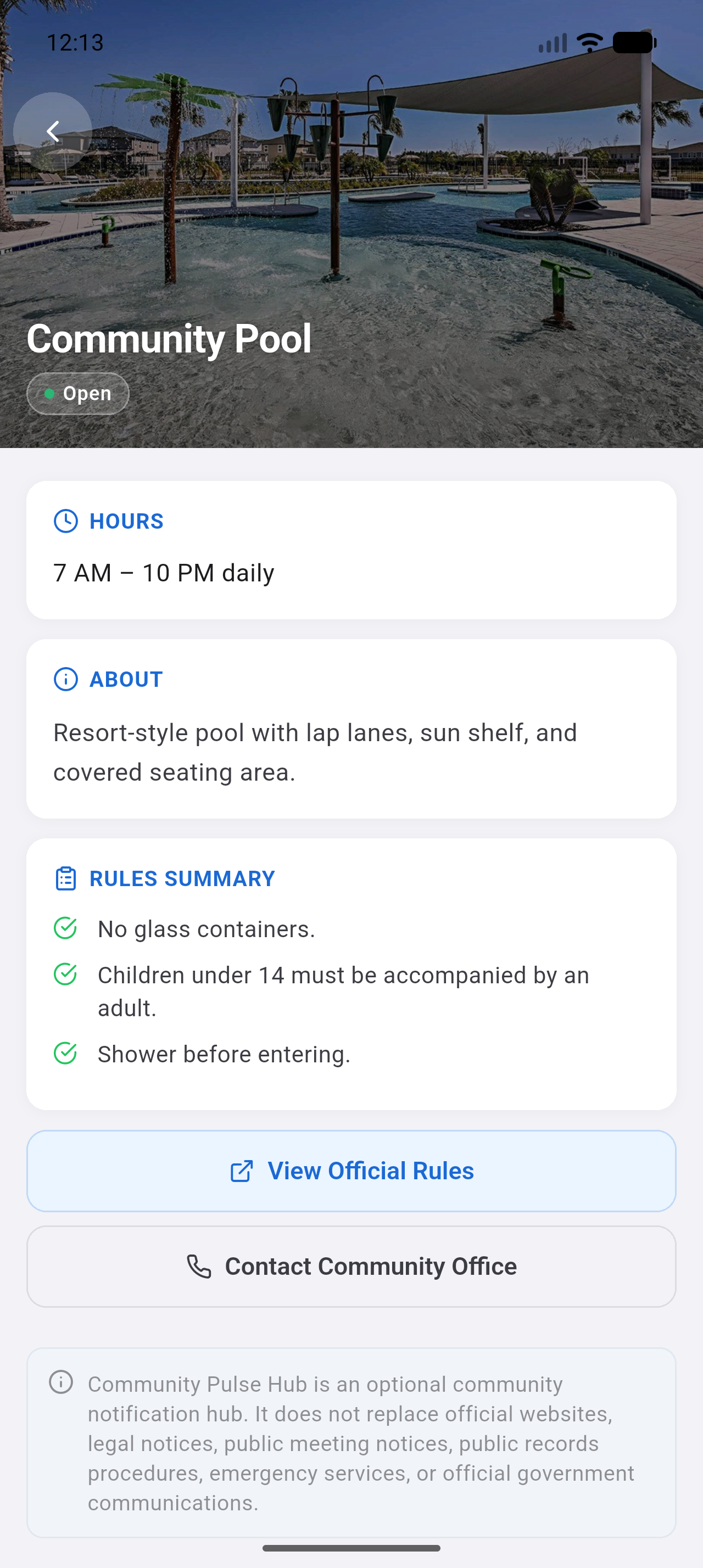703x1568 pixels.
Task: Tap the Open status badge
Action: pos(78,394)
